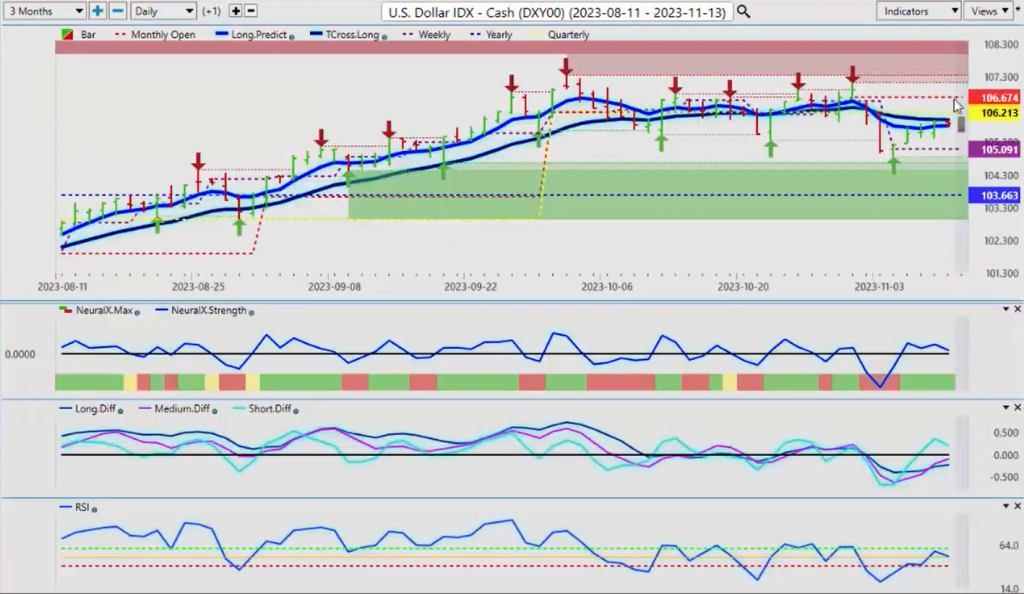Click the Medium.Diff legend label
Viewport: 1024px width, 594px height.
182,409
